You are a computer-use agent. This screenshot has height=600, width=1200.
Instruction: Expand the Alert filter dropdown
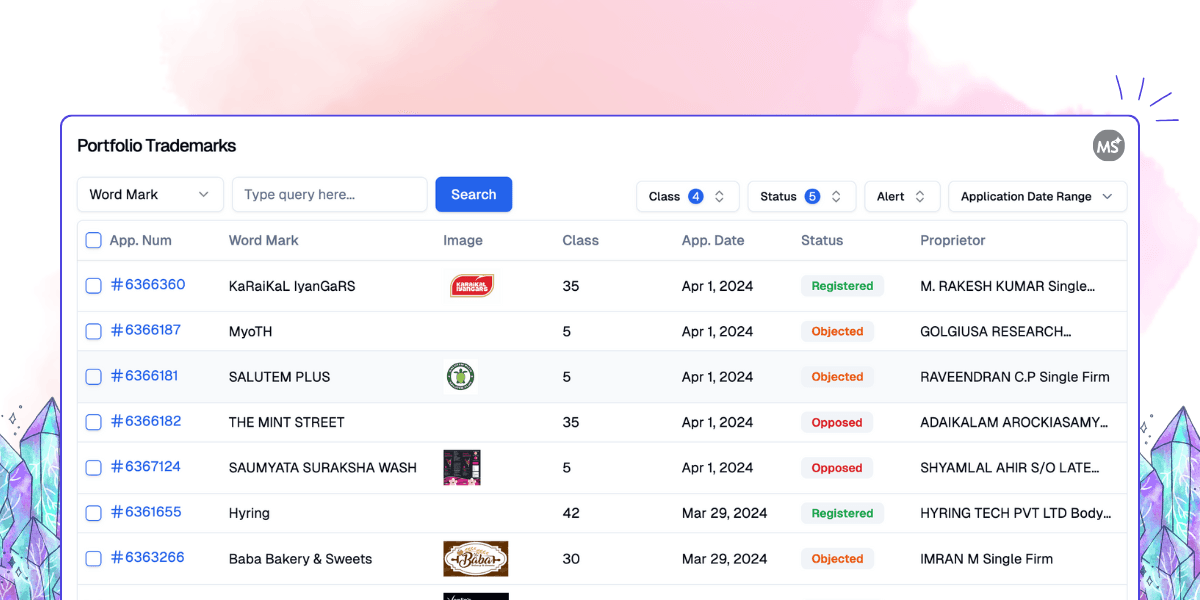click(901, 197)
